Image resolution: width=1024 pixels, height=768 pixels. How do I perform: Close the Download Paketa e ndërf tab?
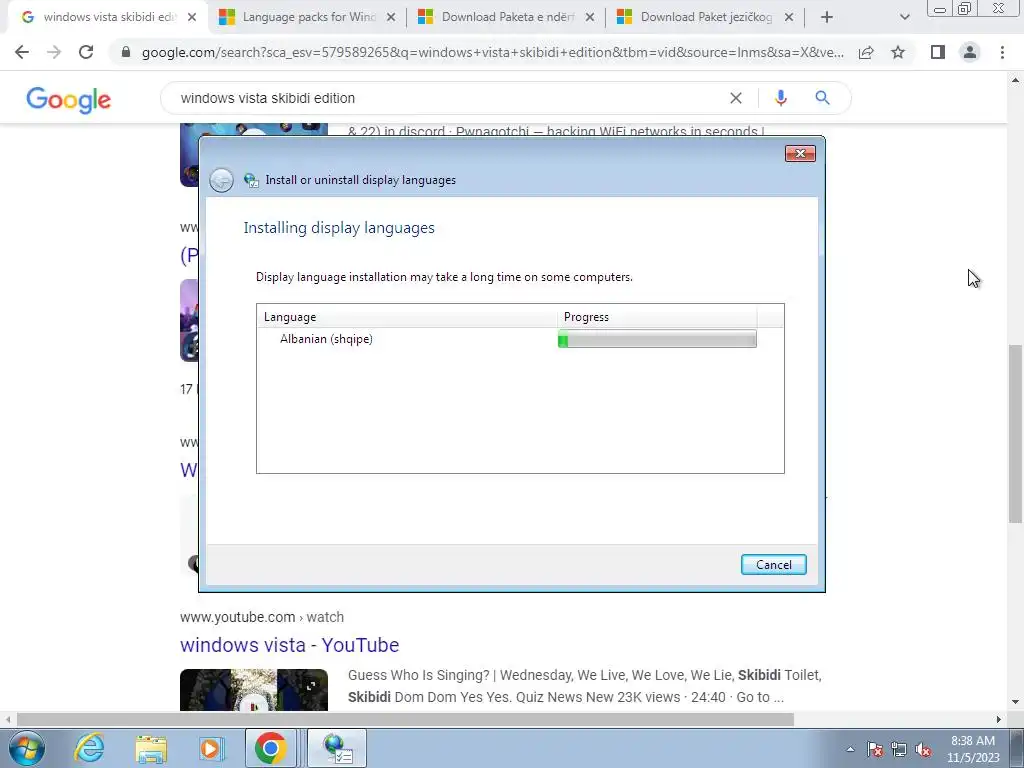590,18
